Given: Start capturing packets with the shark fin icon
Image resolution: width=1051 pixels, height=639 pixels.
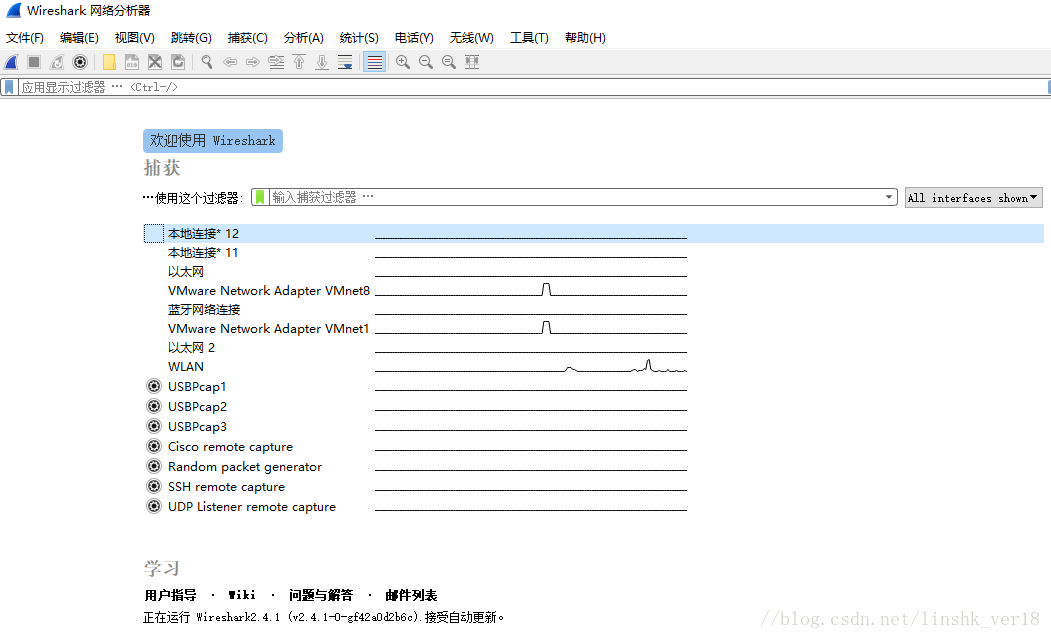Looking at the screenshot, I should point(11,62).
